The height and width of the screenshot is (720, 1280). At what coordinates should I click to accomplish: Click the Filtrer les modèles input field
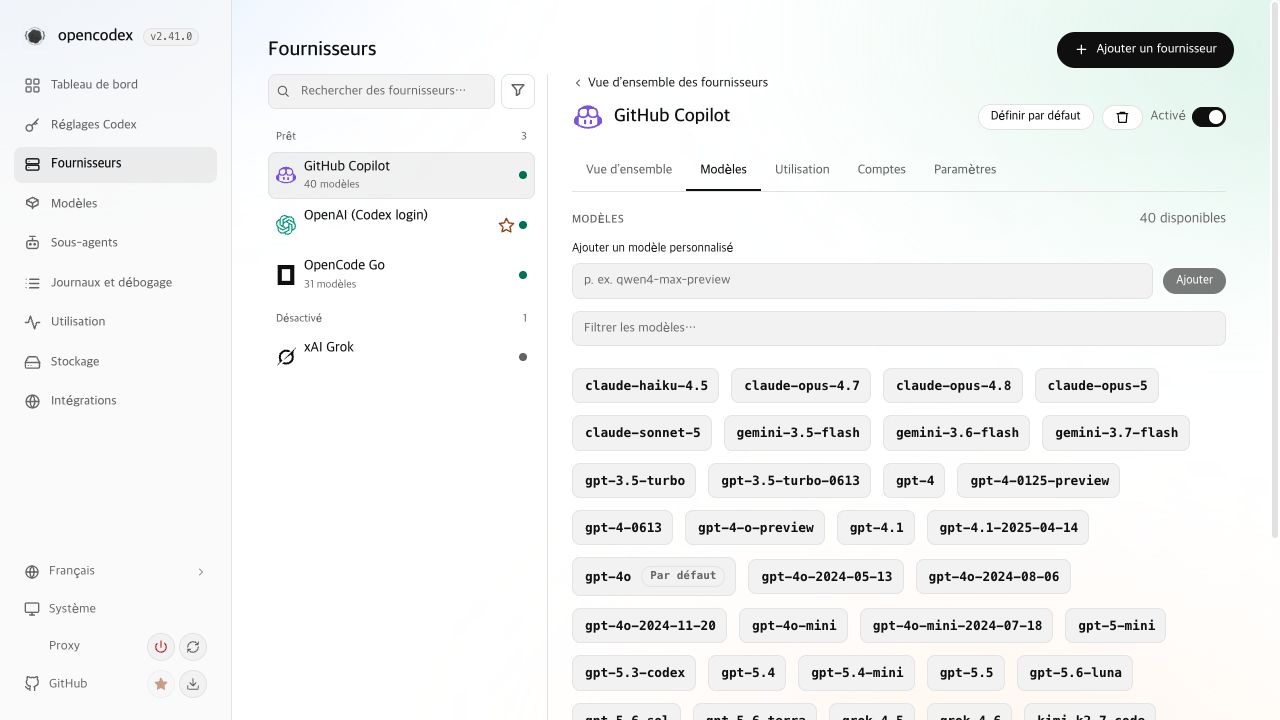point(899,328)
